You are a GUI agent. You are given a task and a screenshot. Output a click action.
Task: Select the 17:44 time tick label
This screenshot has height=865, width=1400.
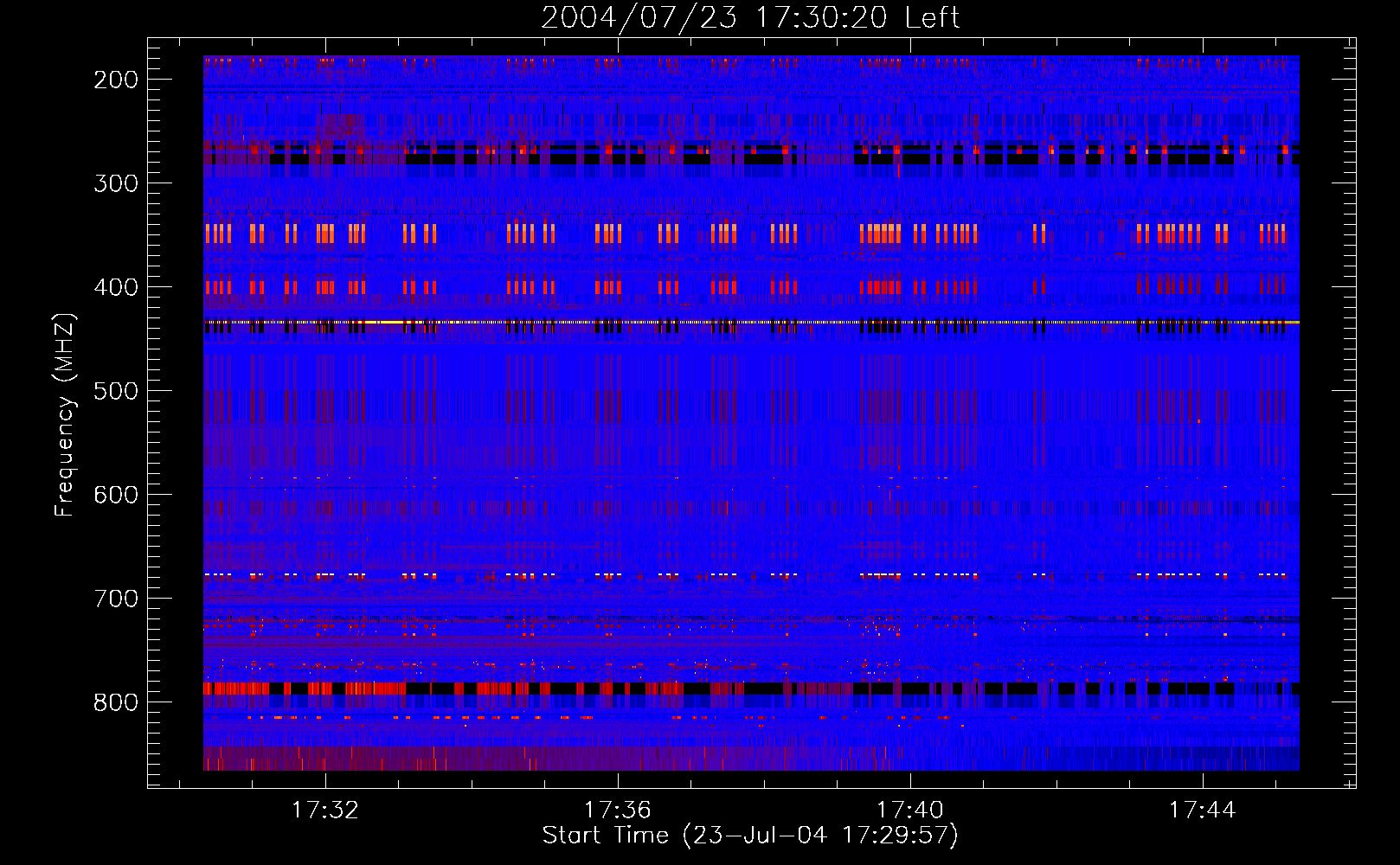tap(1203, 811)
